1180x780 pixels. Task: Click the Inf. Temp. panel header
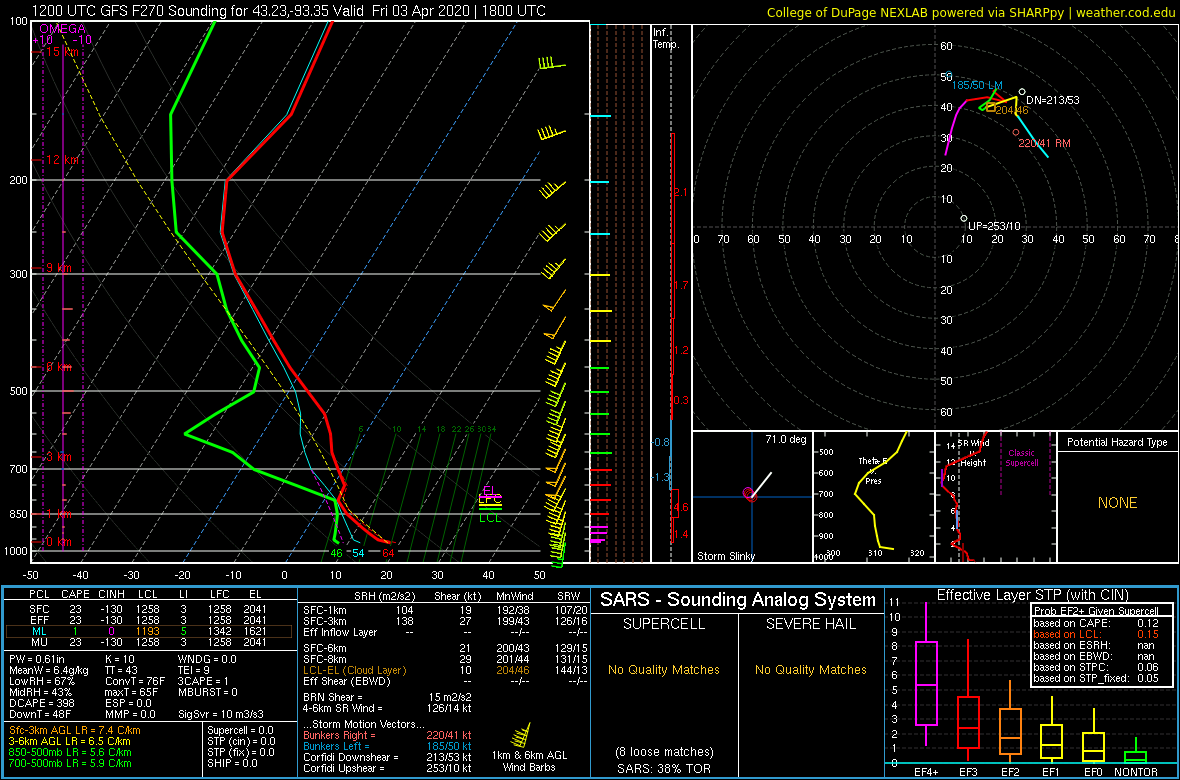[x=667, y=38]
